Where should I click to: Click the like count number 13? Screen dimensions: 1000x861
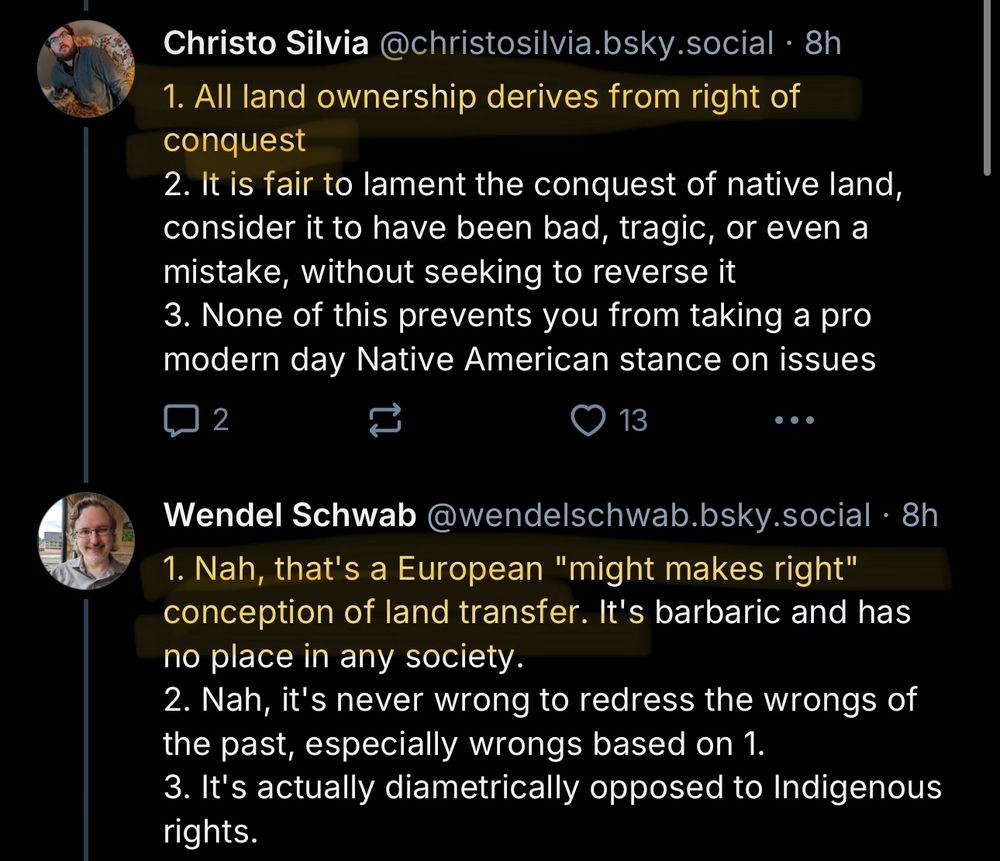[633, 421]
